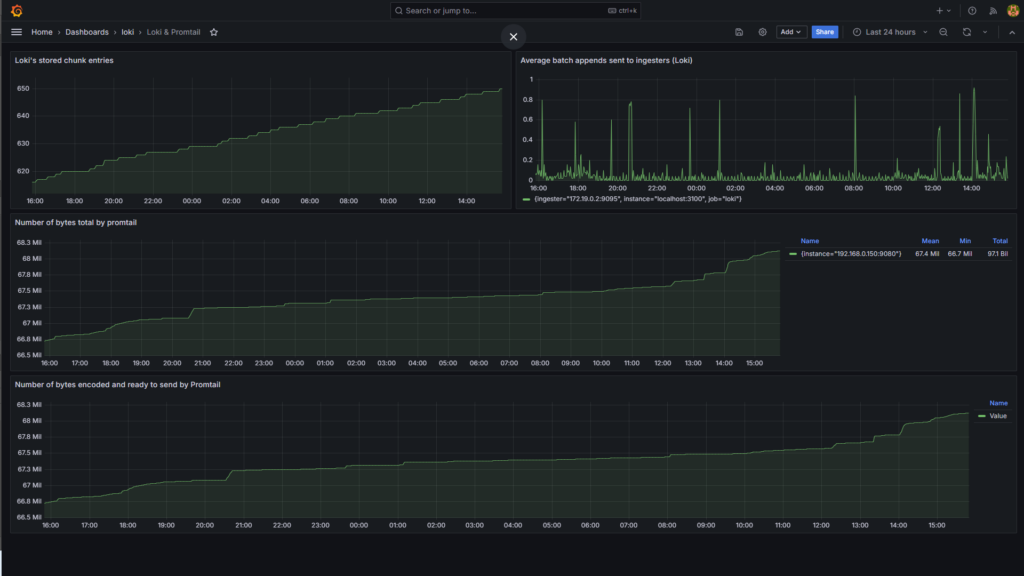Open dashboard settings gear icon

pyautogui.click(x=762, y=32)
